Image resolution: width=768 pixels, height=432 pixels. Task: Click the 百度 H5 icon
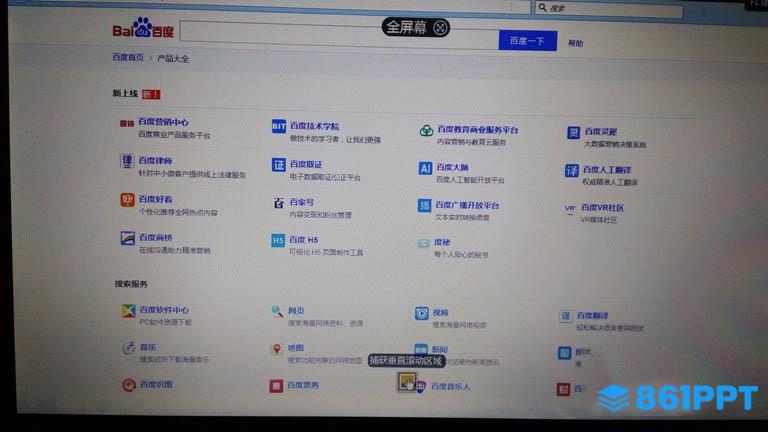coord(278,240)
